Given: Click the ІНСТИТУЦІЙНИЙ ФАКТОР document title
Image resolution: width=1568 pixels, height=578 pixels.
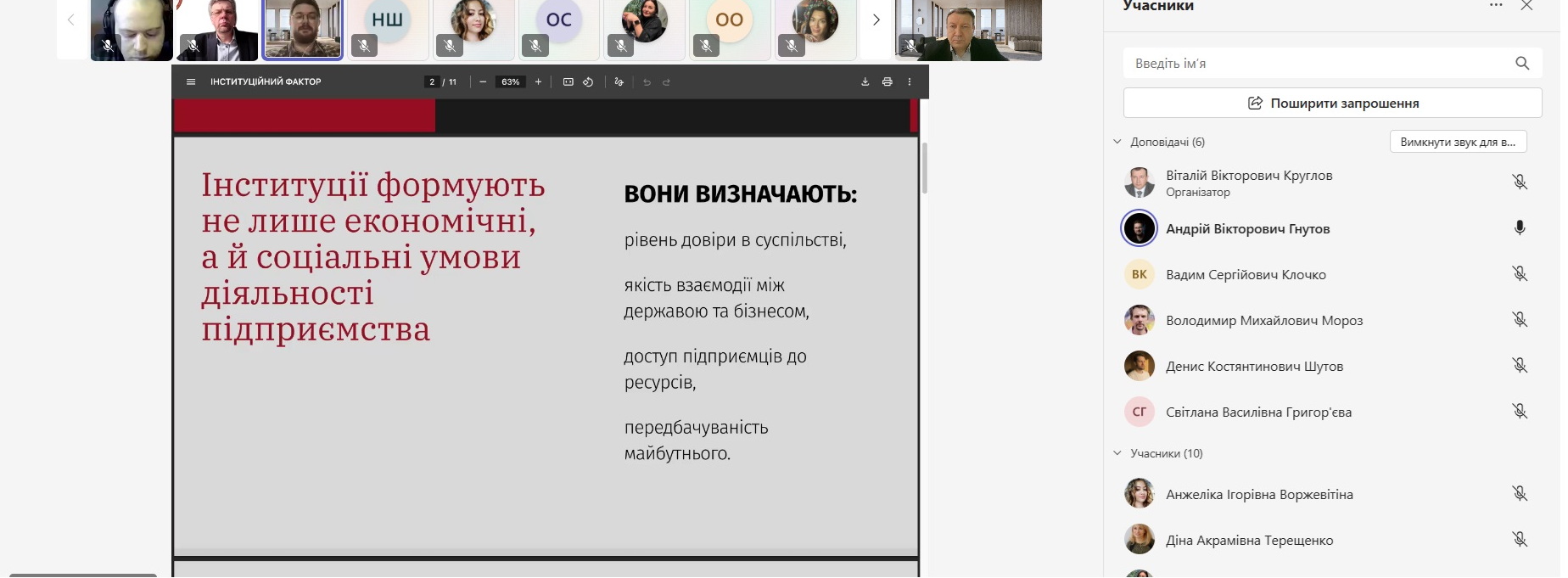Looking at the screenshot, I should [266, 82].
